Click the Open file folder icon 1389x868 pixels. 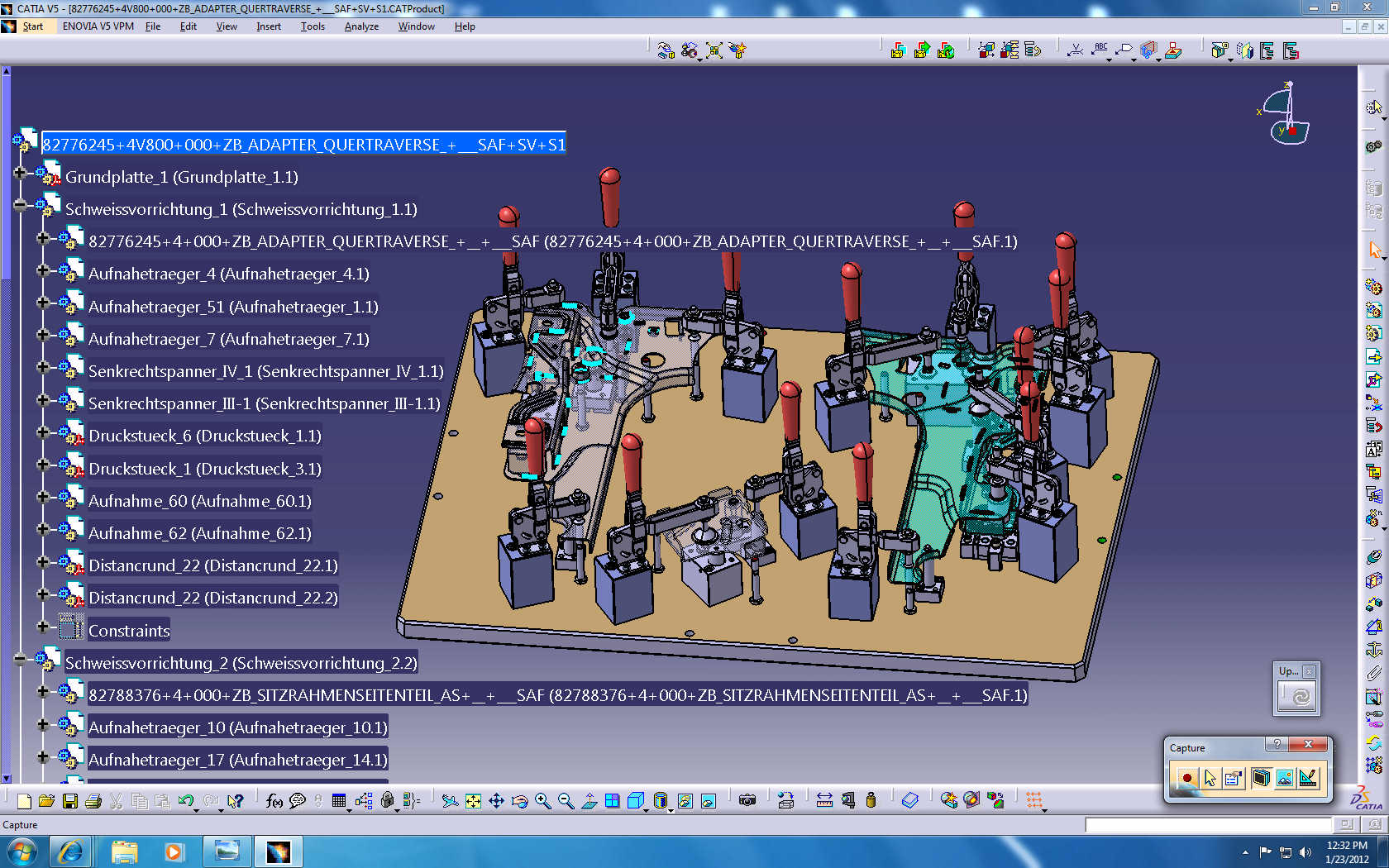tap(46, 800)
